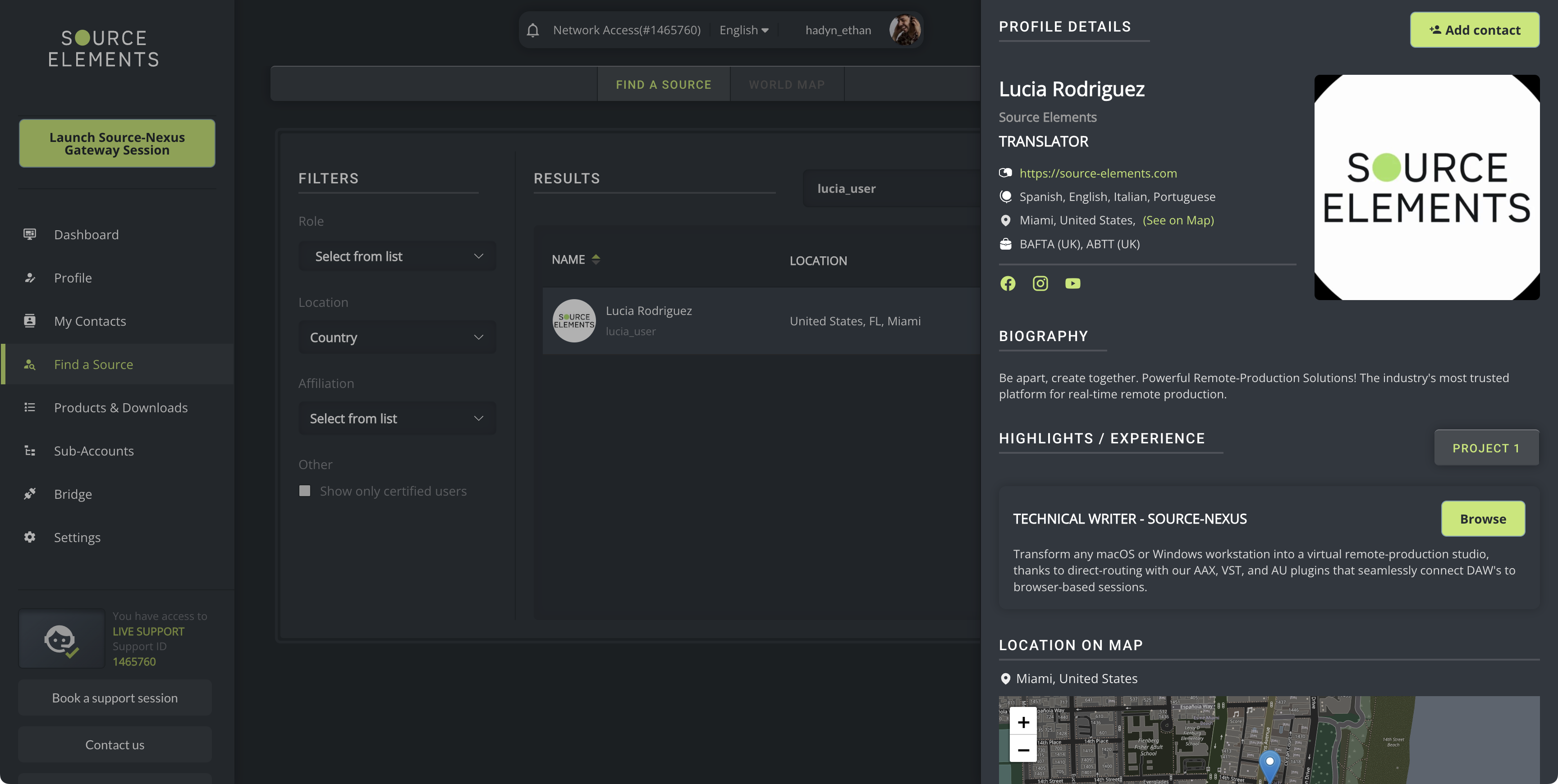The width and height of the screenshot is (1558, 784).
Task: Sort results by Name column arrow
Action: [596, 260]
